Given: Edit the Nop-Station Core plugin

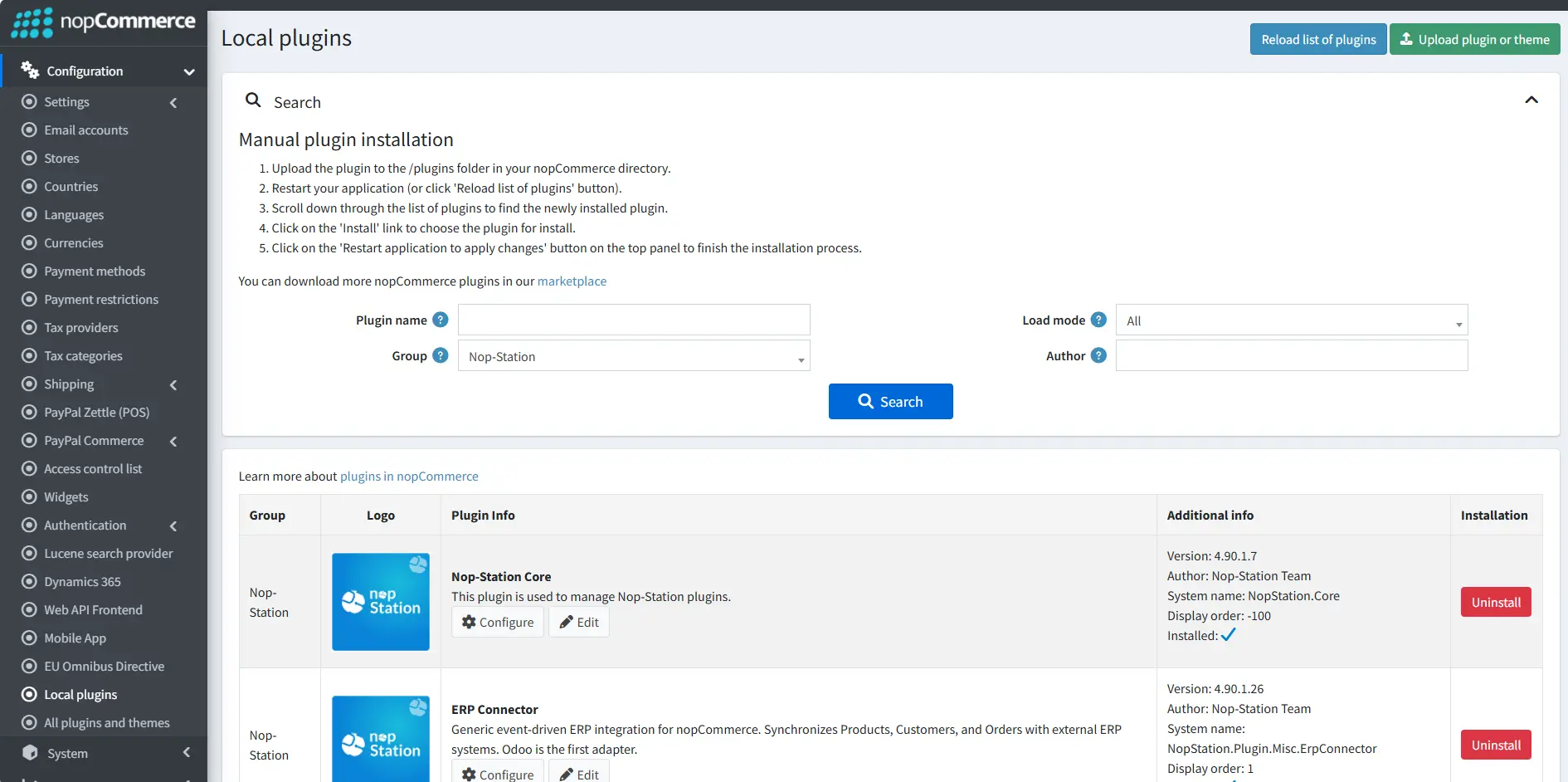Looking at the screenshot, I should pyautogui.click(x=579, y=622).
